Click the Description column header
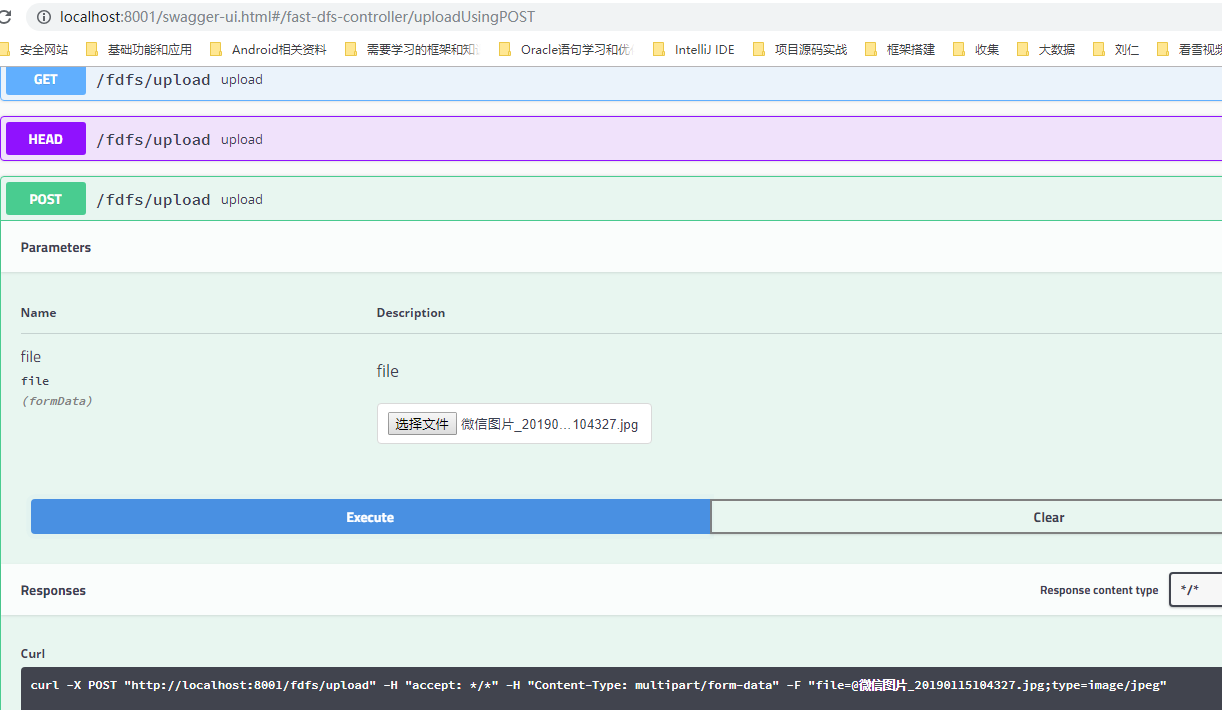 point(411,313)
